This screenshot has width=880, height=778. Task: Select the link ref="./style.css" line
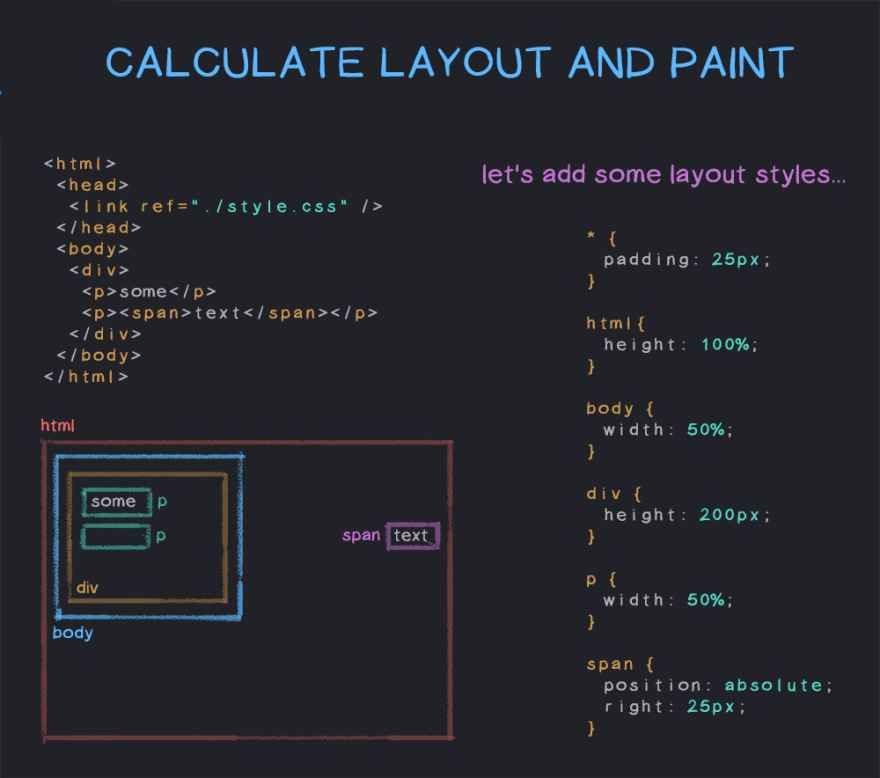coord(226,207)
